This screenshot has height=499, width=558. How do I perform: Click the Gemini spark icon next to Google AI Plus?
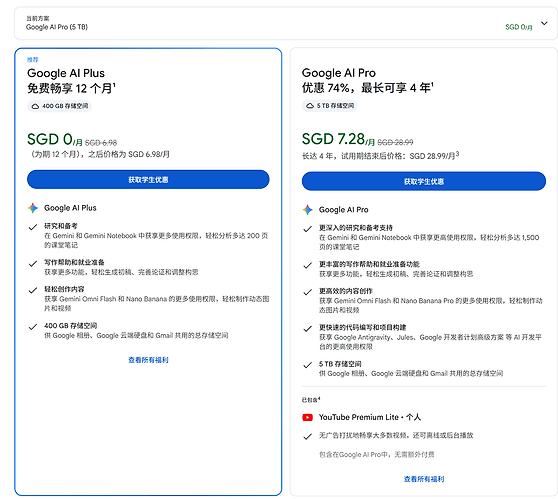pyautogui.click(x=33, y=208)
